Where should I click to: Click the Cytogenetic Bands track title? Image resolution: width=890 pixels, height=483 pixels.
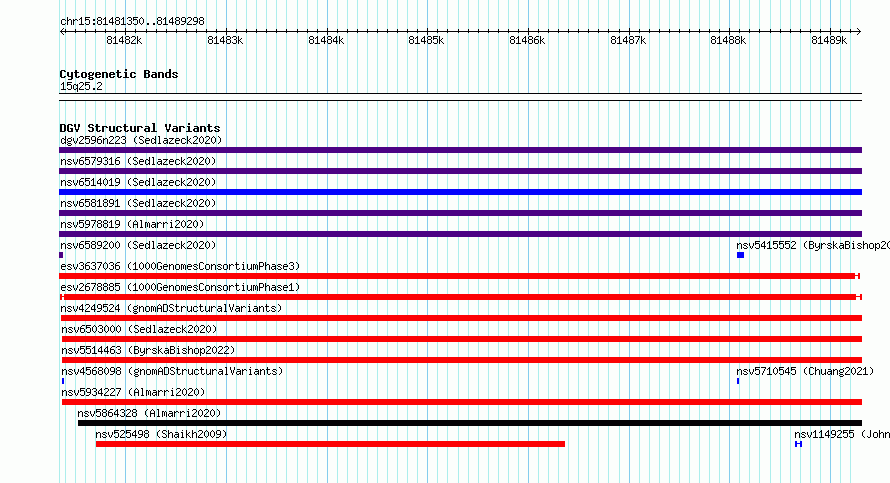[119, 74]
